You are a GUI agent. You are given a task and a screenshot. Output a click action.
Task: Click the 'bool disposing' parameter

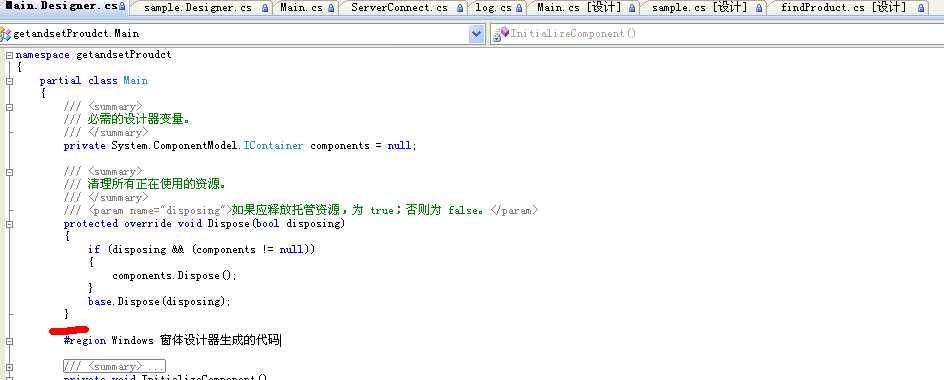(x=298, y=223)
